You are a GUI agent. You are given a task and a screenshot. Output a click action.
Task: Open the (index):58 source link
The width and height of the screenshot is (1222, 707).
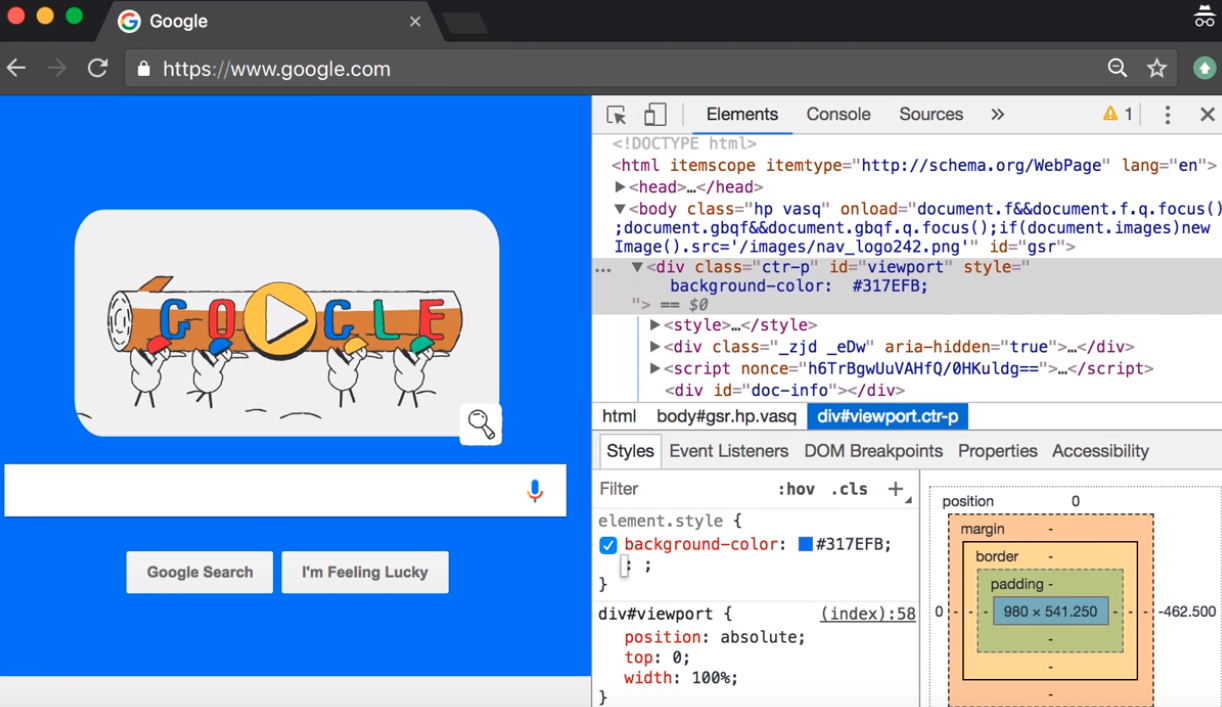coord(868,614)
